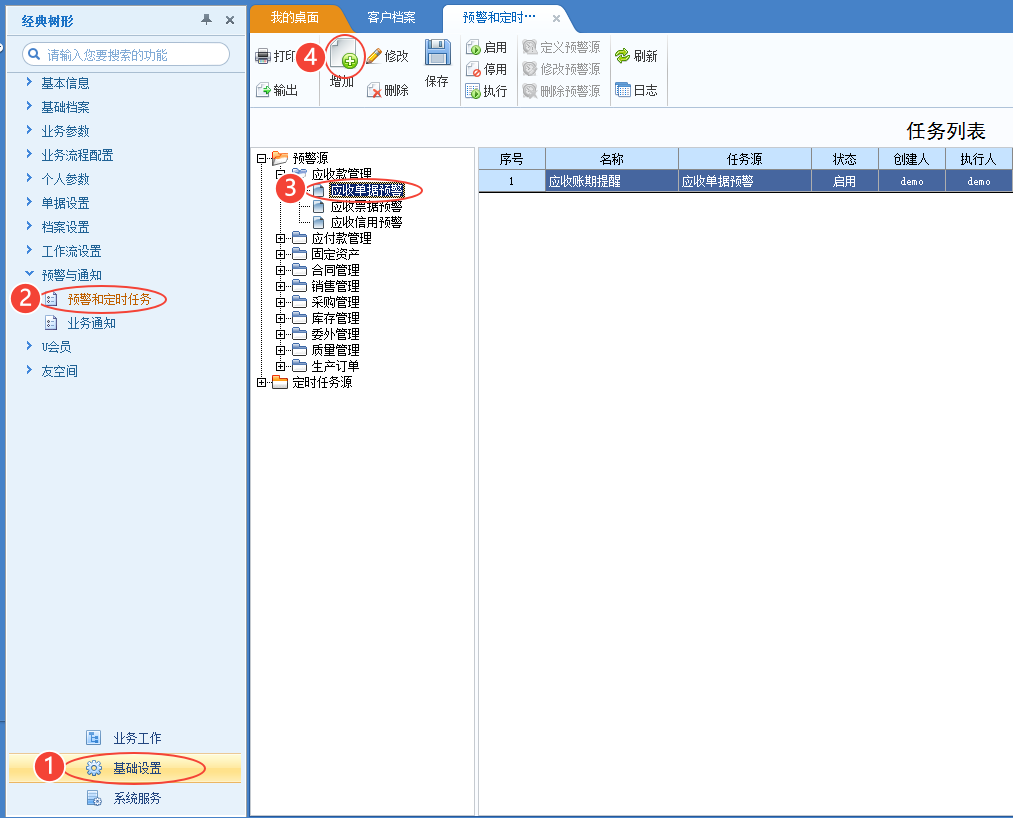Click the 启用 enable toolbar icon
The height and width of the screenshot is (818, 1013).
(x=473, y=47)
